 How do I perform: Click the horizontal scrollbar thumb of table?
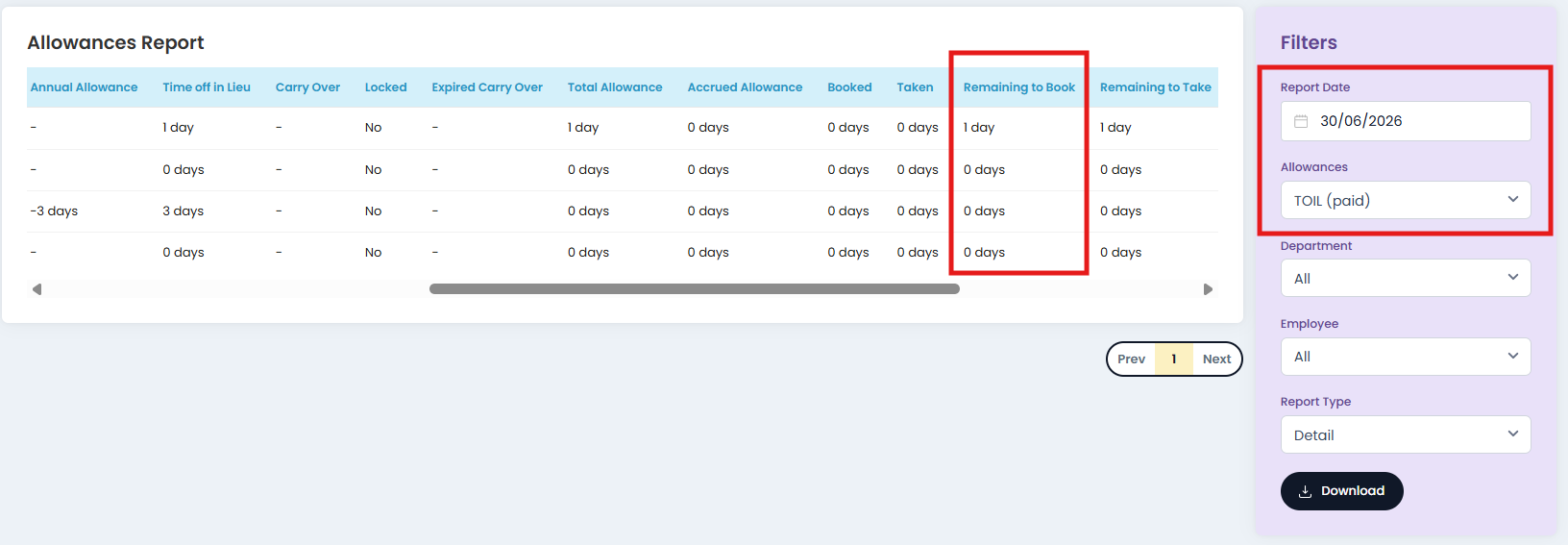(x=695, y=289)
